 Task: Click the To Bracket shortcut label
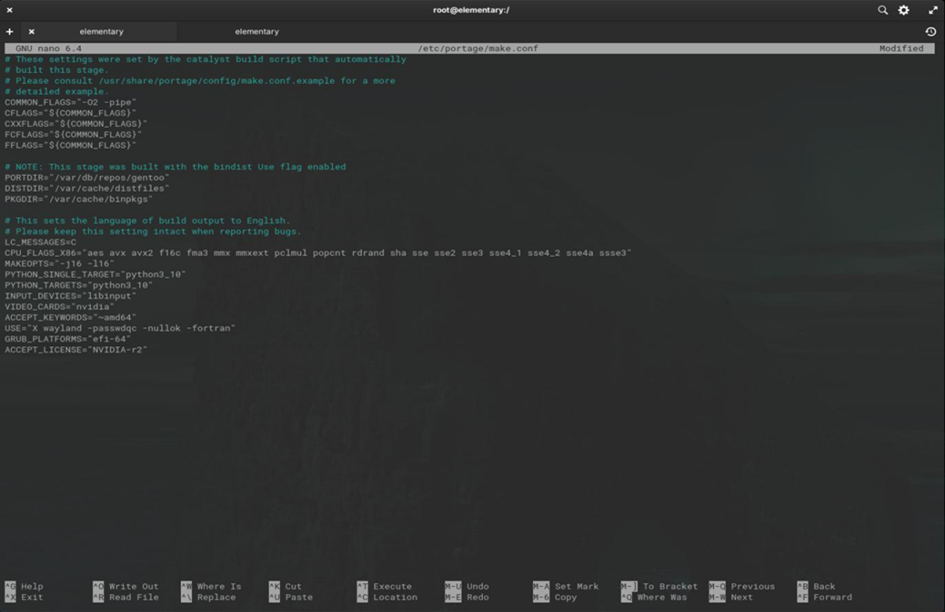(670, 587)
